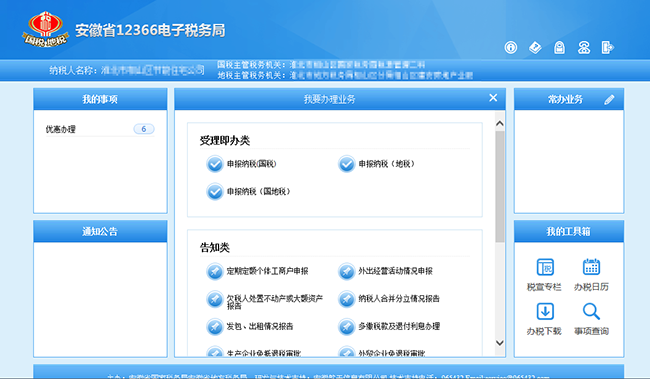
Task: Click 我的事项 panel header
Action: (100, 99)
